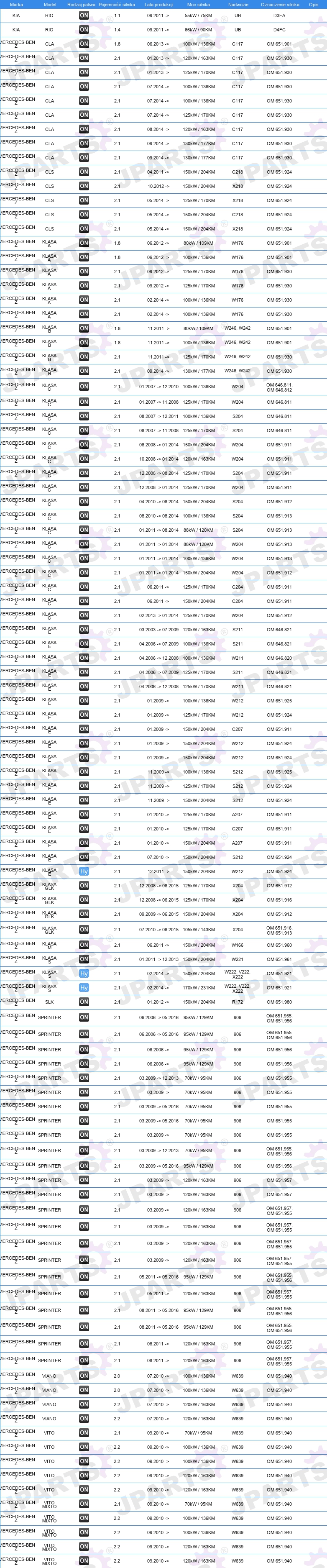327x1568 pixels.
Task: Select the OM 651.916, OM 651.913 cell
Action: [x=279, y=930]
